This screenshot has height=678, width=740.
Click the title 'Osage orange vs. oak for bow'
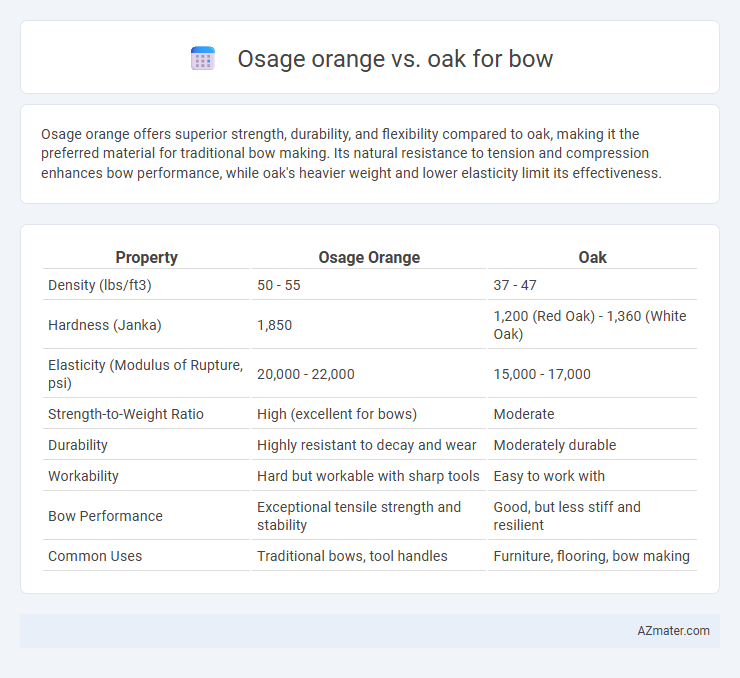[x=395, y=59]
